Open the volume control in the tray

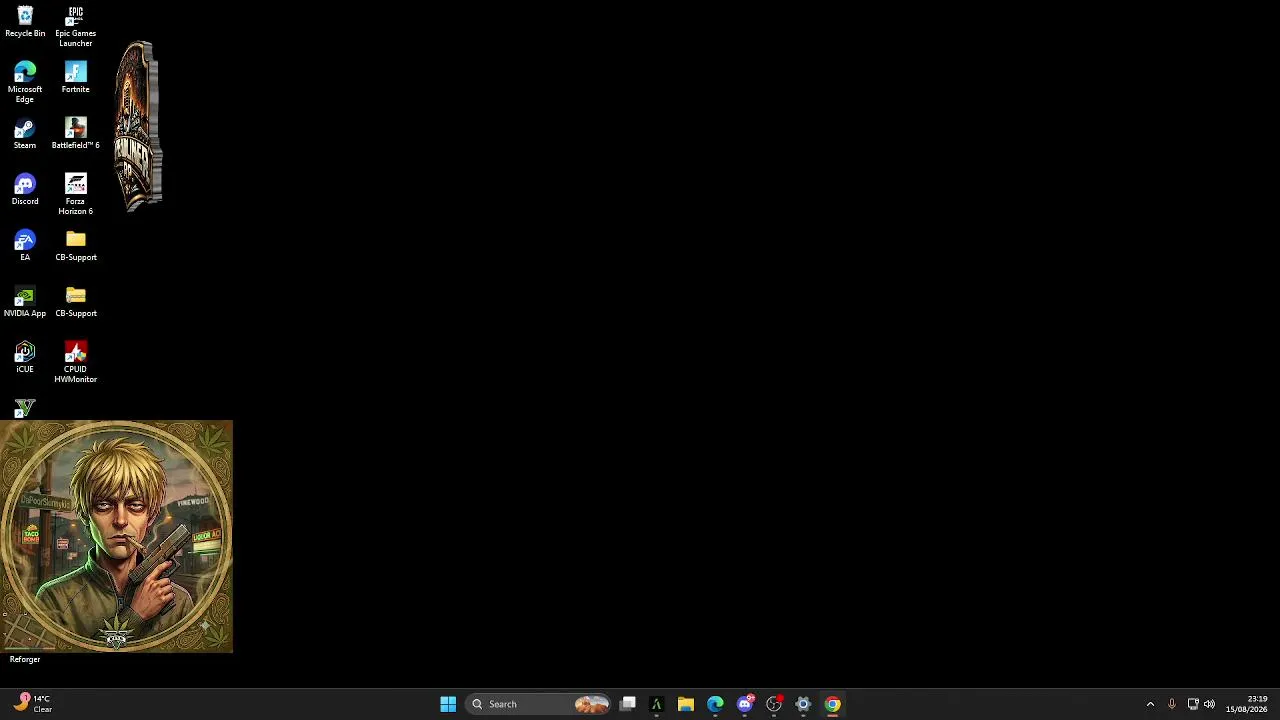(x=1209, y=704)
